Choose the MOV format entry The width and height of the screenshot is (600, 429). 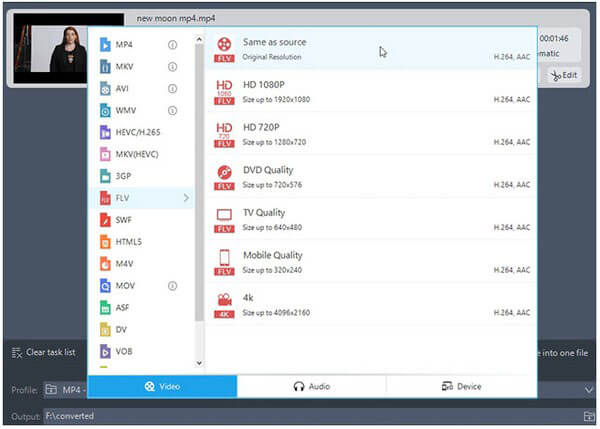tap(142, 286)
